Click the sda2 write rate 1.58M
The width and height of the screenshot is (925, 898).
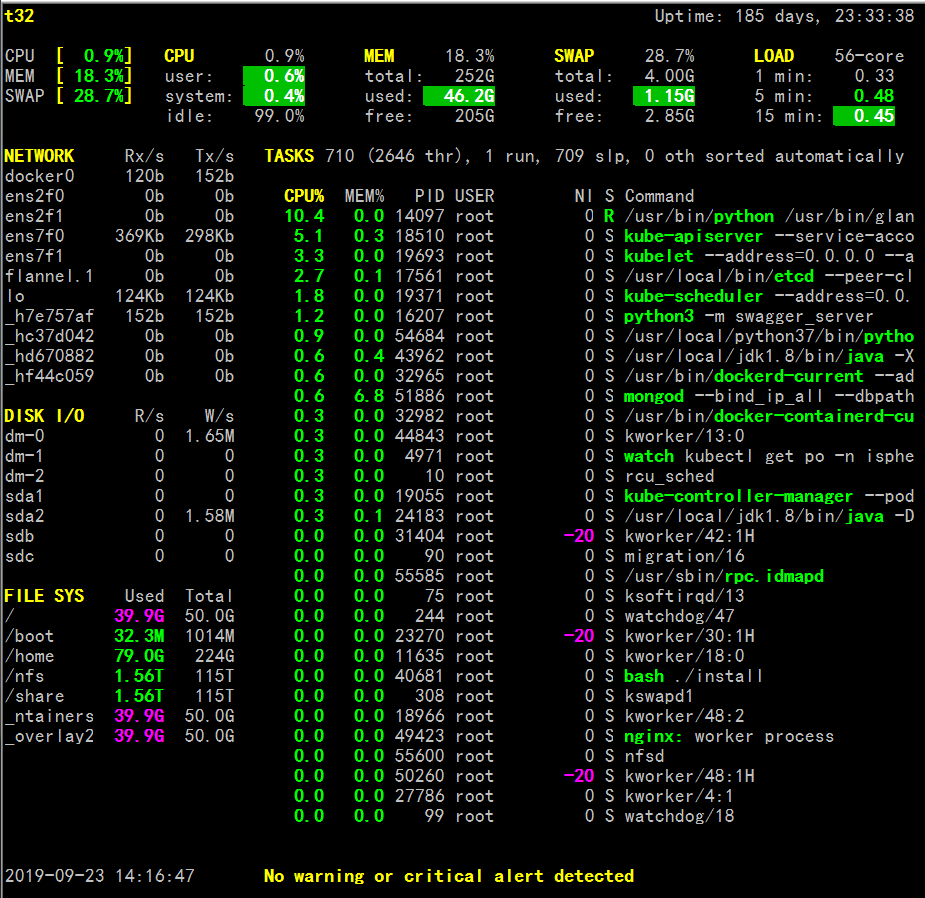[209, 516]
